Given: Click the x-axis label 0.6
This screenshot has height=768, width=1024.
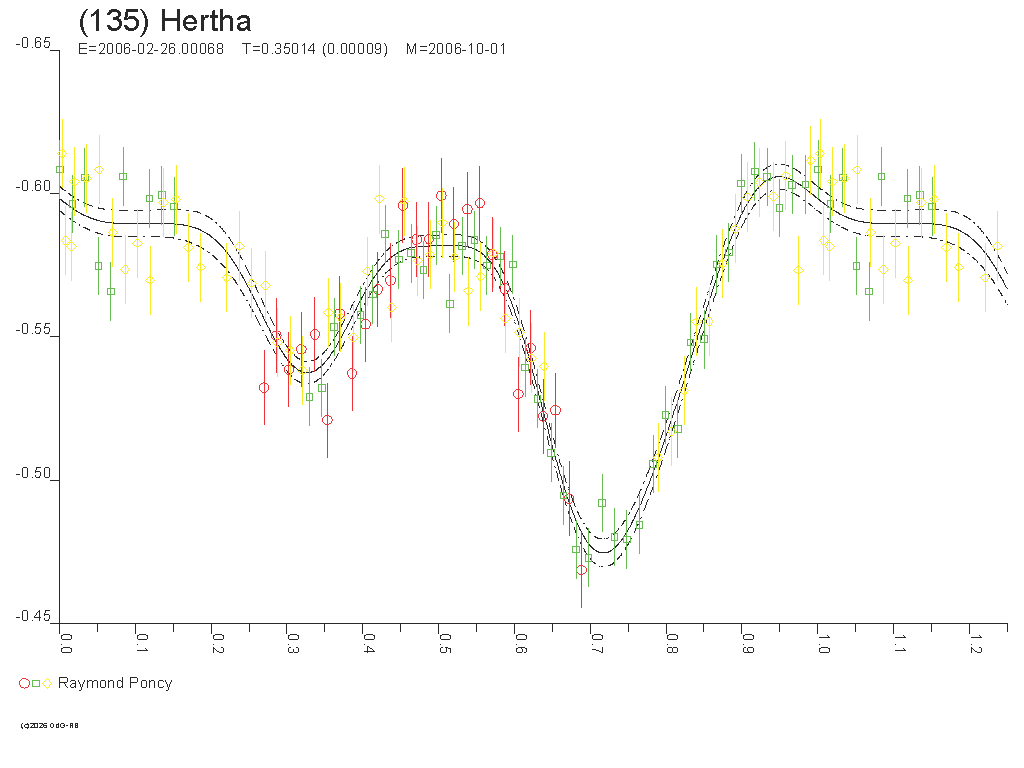Looking at the screenshot, I should coord(520,643).
